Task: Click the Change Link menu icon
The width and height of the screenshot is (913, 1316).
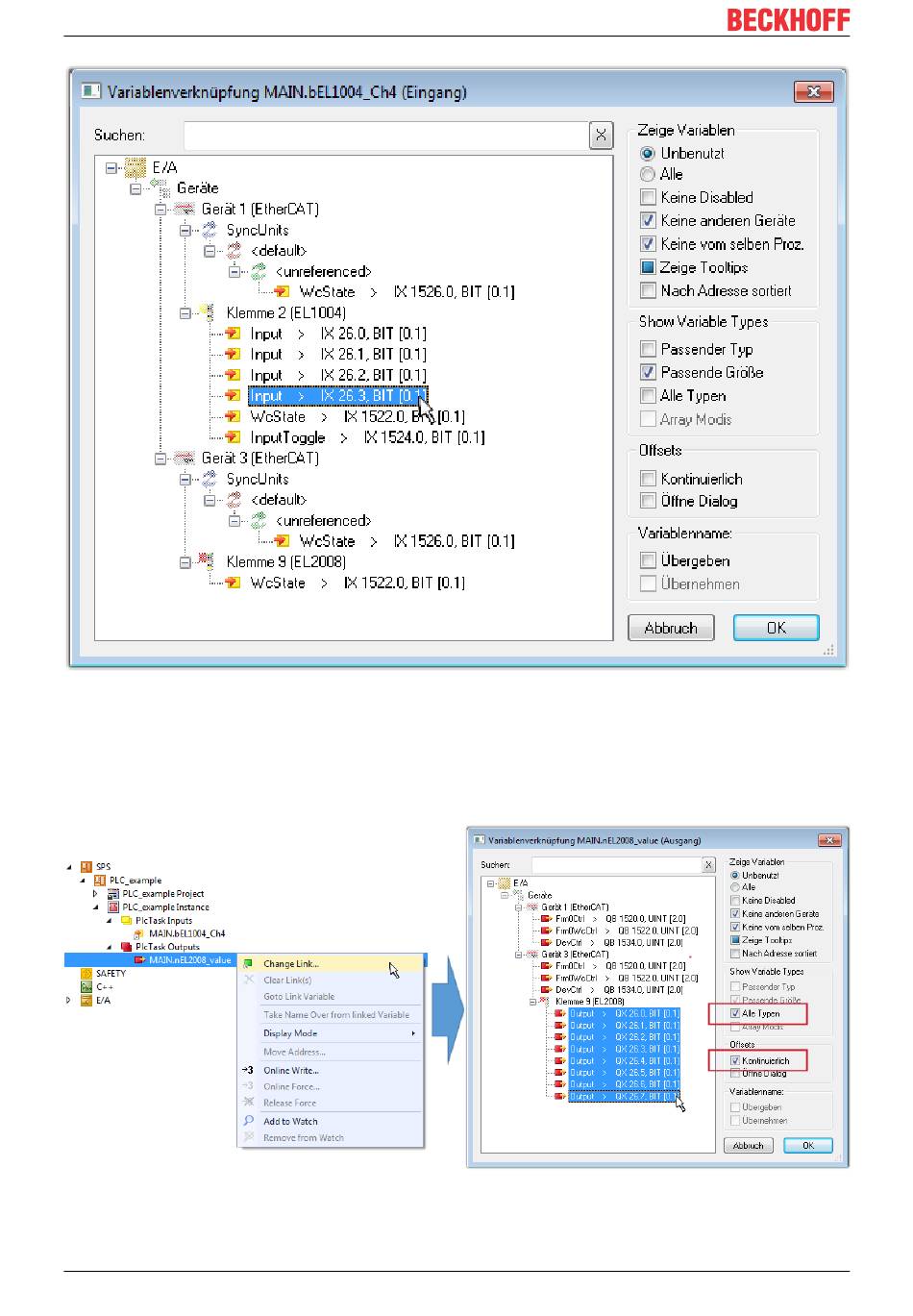Action: pyautogui.click(x=249, y=964)
